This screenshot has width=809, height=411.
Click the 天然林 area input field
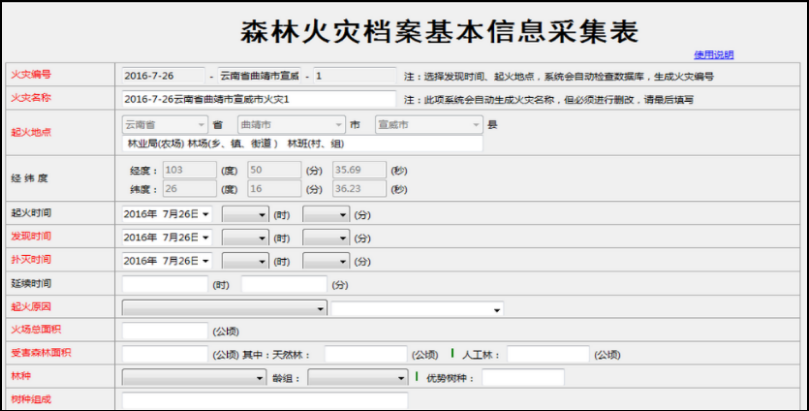pos(366,354)
